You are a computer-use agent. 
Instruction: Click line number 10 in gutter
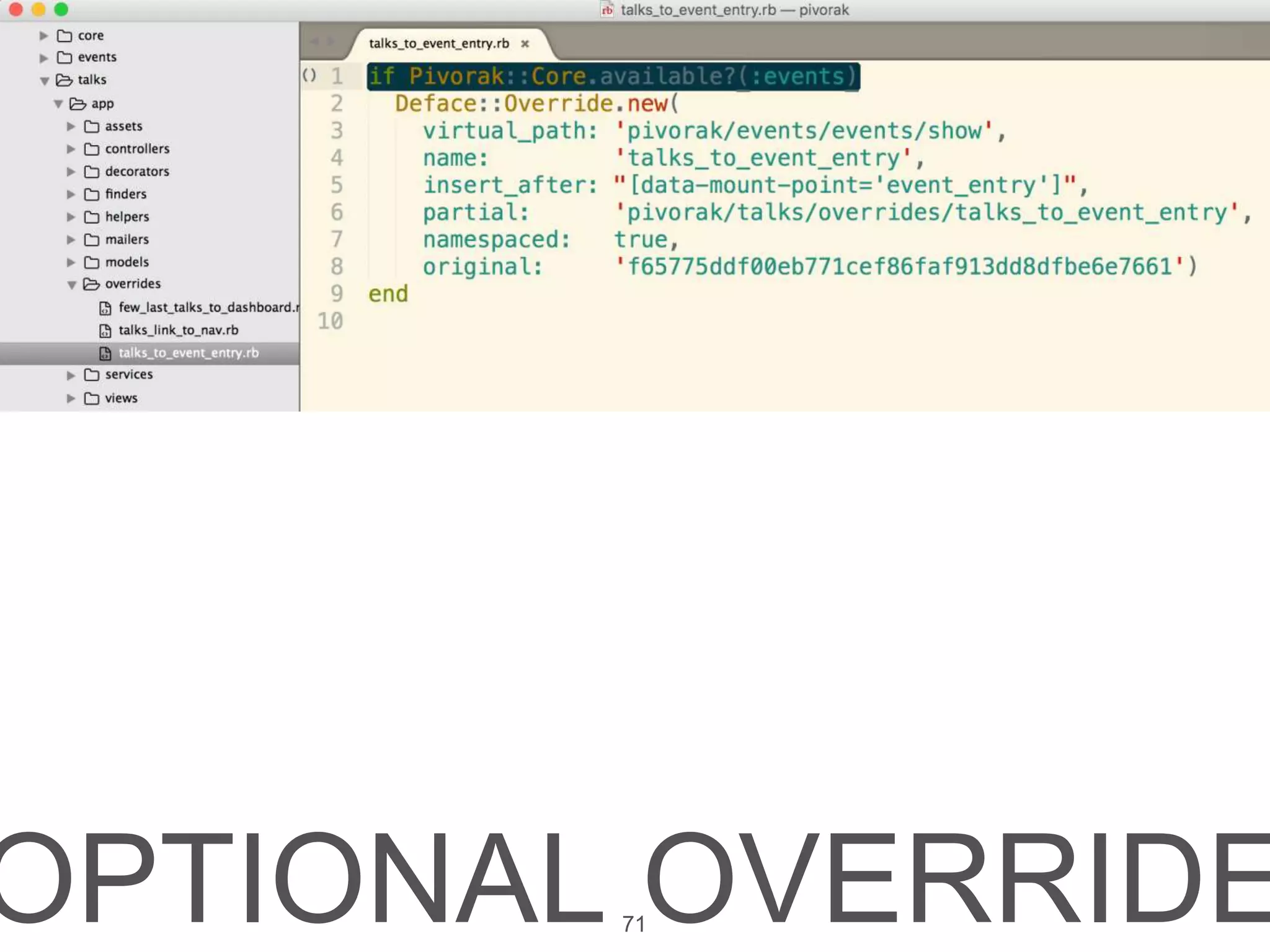tap(330, 321)
